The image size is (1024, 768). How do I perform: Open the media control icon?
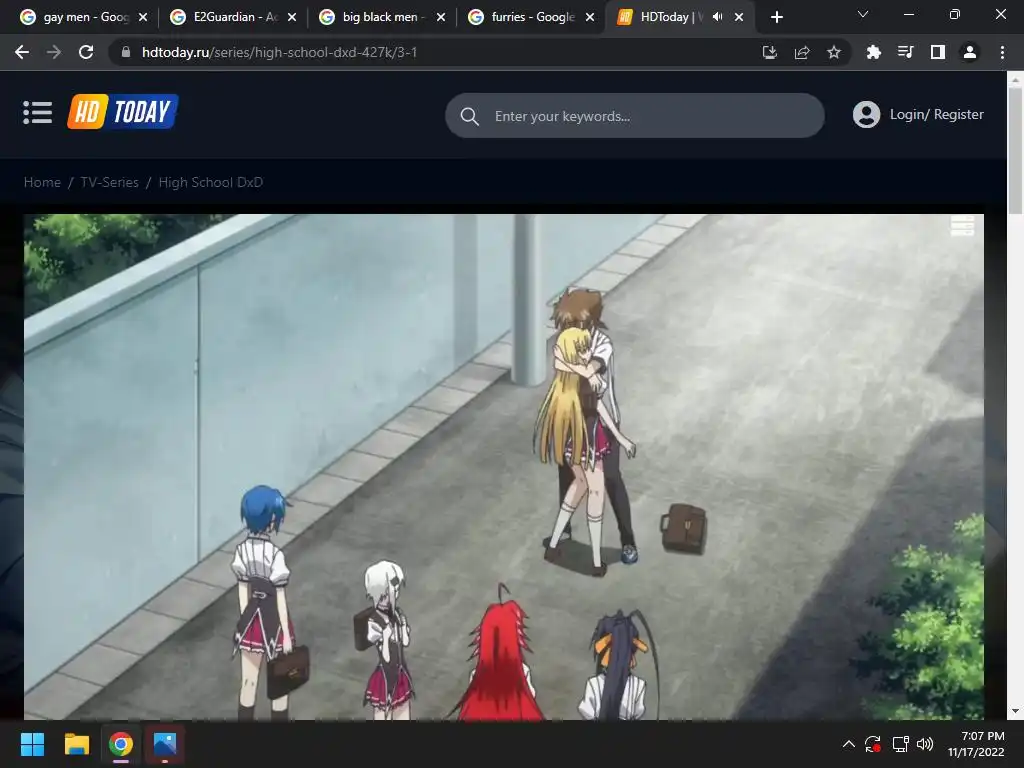pyautogui.click(x=905, y=52)
